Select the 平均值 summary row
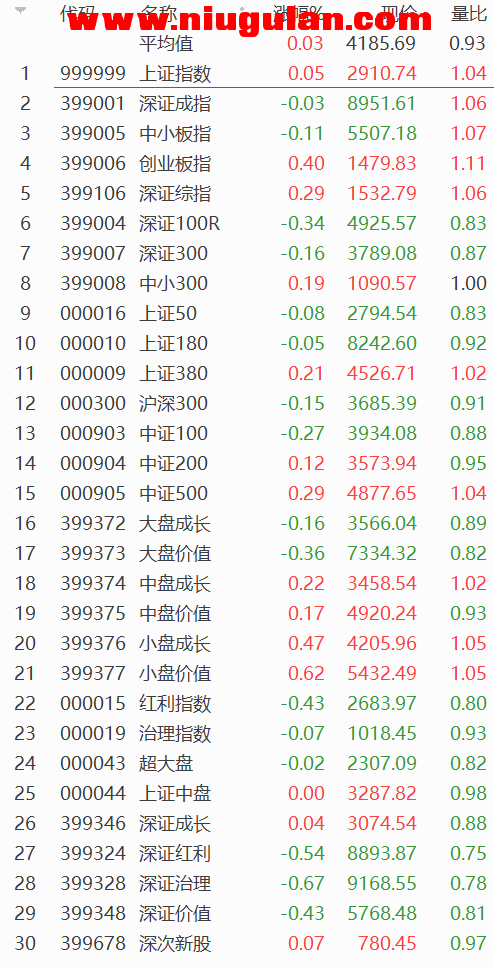This screenshot has height=967, width=494. pyautogui.click(x=247, y=44)
